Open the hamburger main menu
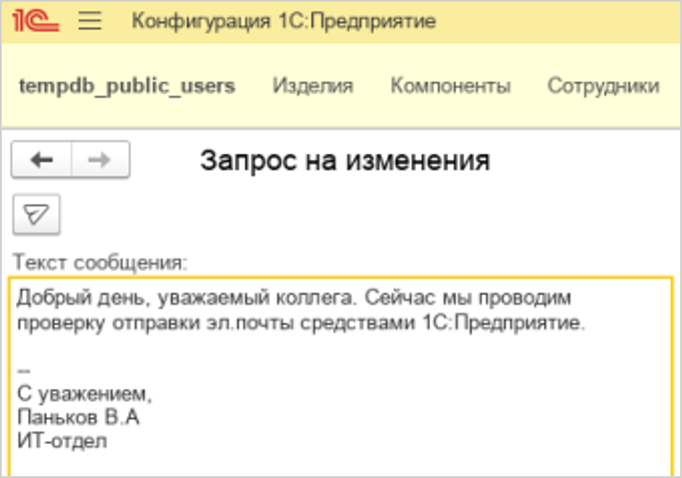The image size is (682, 478). click(x=90, y=21)
